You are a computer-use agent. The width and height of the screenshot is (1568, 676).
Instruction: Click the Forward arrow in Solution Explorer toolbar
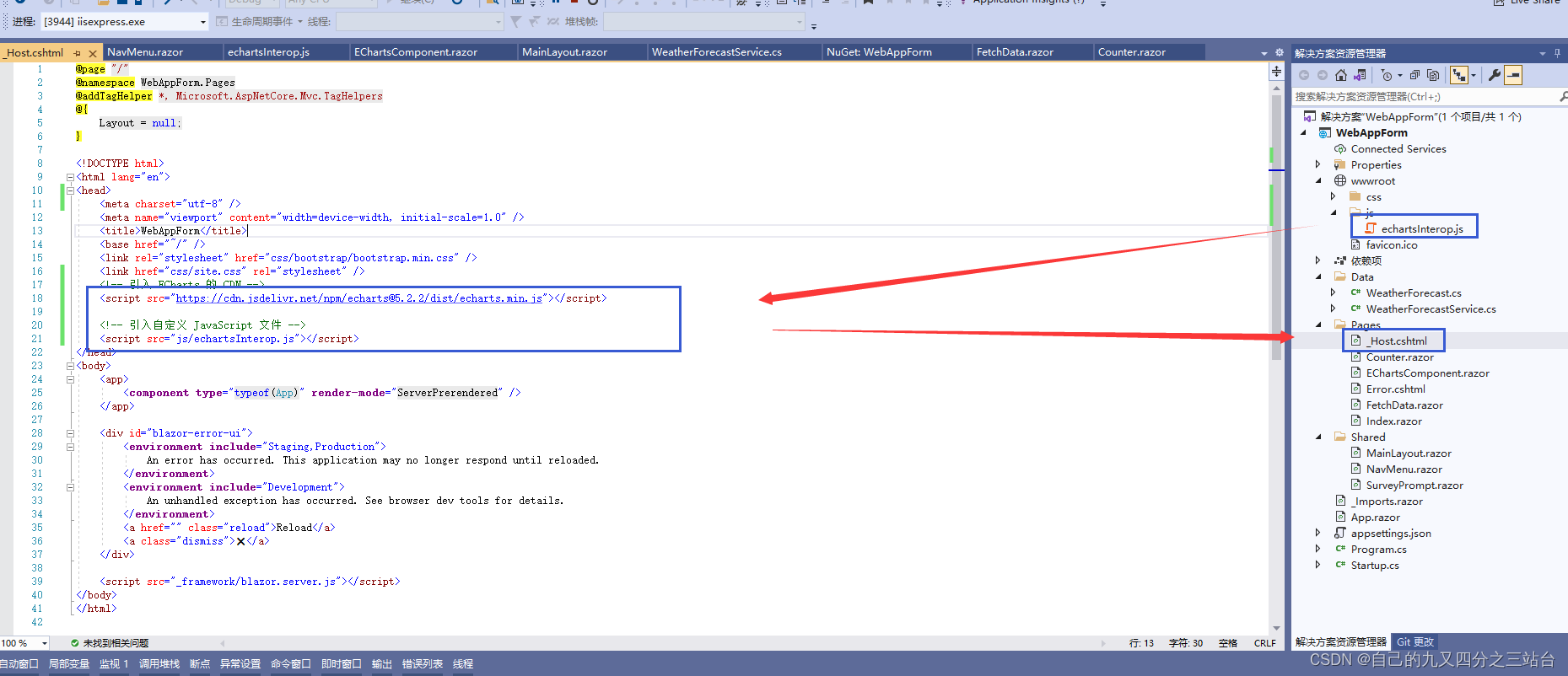1322,75
